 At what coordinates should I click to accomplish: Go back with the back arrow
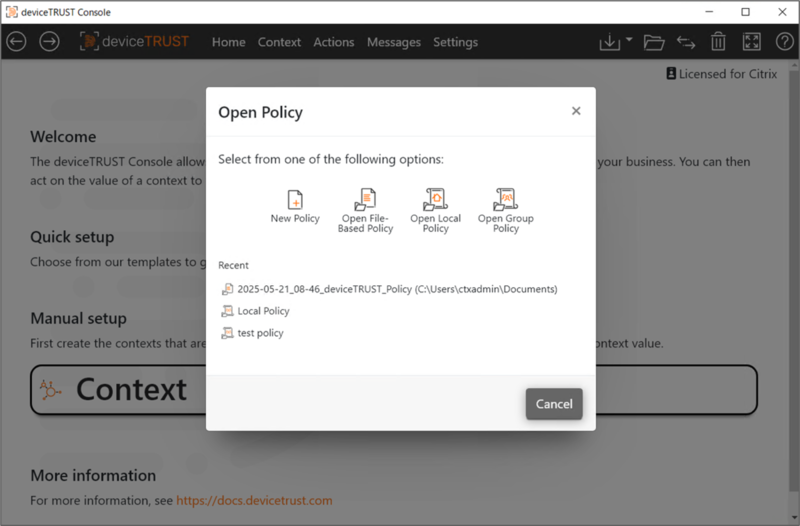17,41
